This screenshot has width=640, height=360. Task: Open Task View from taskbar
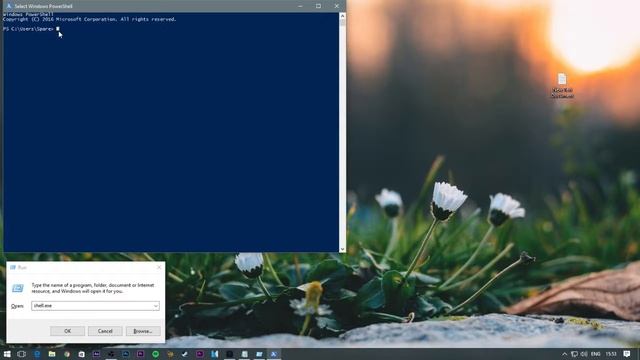pyautogui.click(x=21, y=354)
